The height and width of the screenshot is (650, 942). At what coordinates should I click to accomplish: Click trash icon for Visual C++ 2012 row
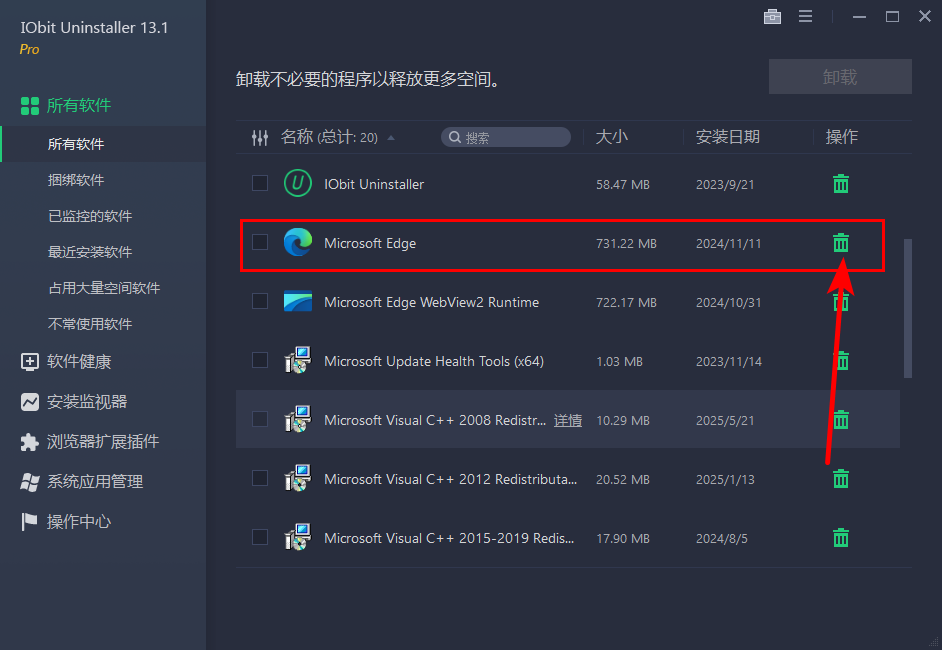840,479
